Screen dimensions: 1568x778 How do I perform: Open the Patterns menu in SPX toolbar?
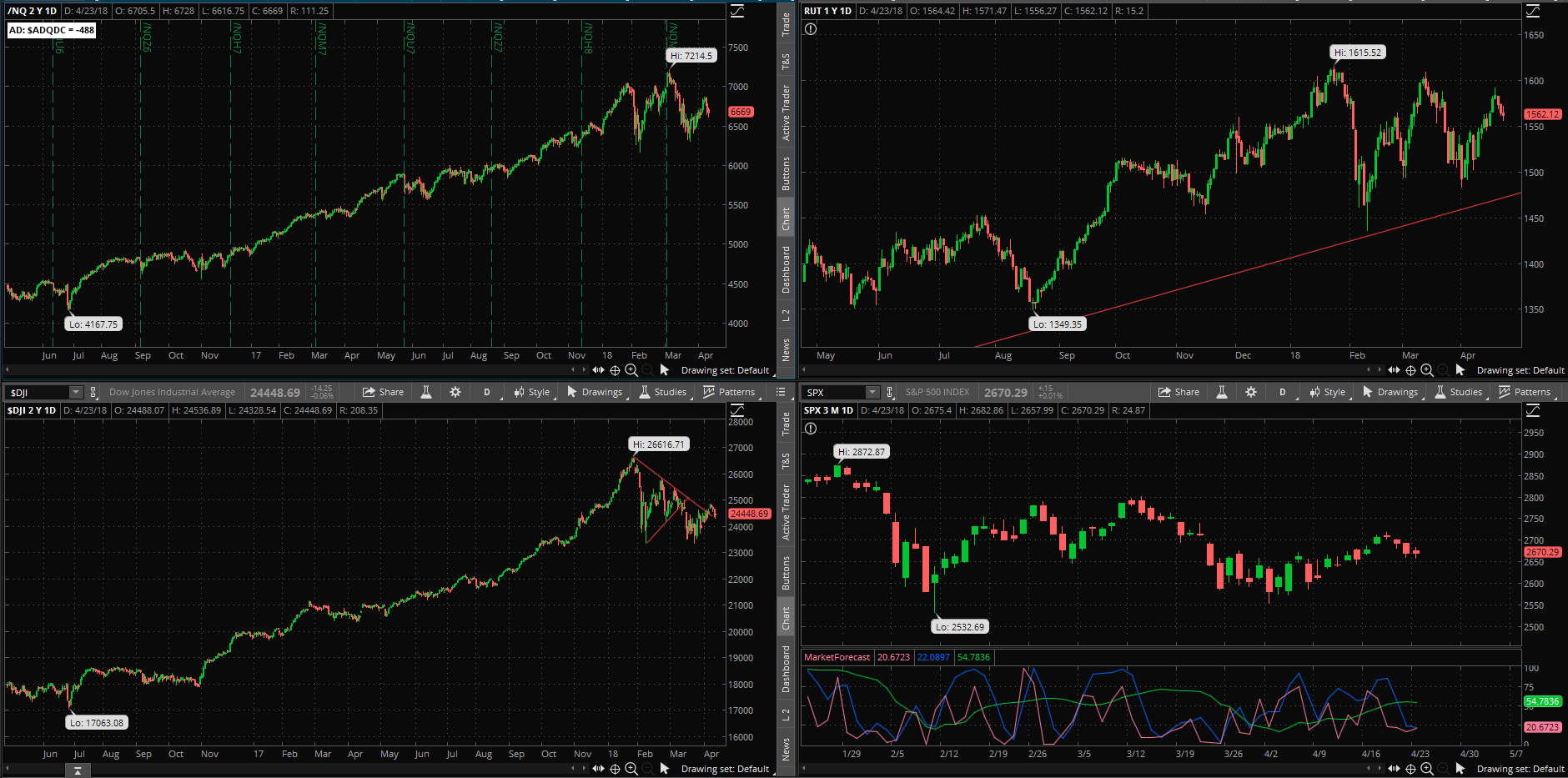1525,392
